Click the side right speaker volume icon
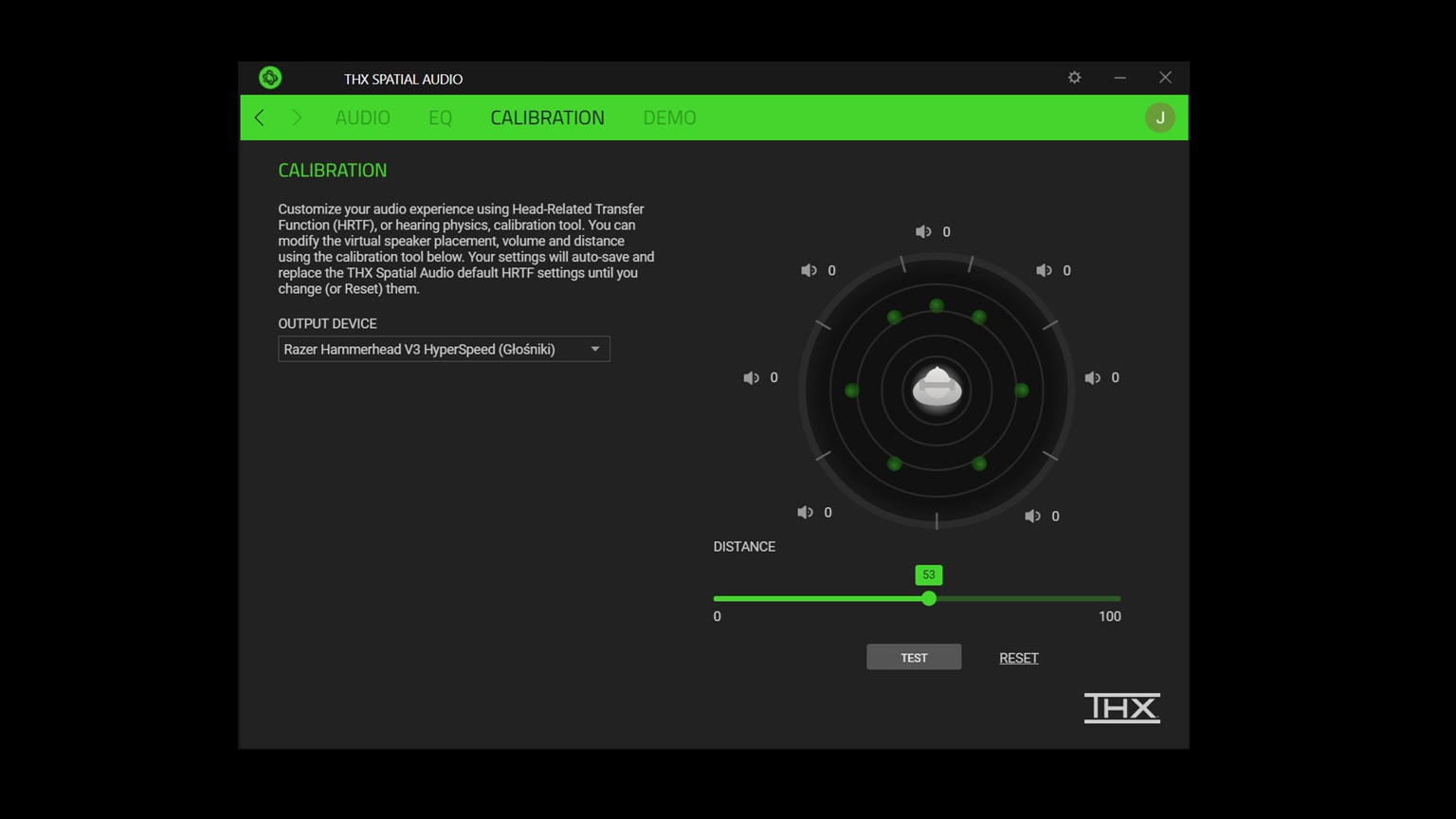This screenshot has height=819, width=1456. 1092,377
